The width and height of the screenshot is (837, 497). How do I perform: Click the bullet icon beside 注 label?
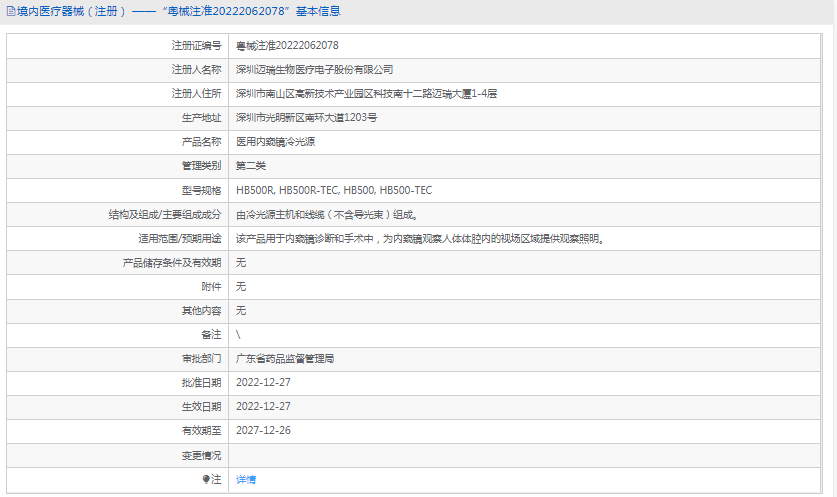(206, 479)
